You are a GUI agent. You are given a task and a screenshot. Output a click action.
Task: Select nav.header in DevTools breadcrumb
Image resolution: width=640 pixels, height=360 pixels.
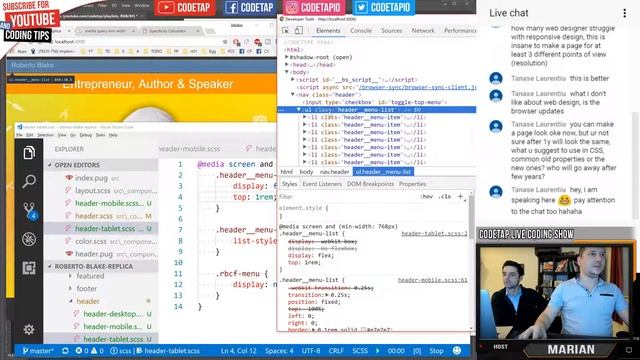click(x=334, y=172)
